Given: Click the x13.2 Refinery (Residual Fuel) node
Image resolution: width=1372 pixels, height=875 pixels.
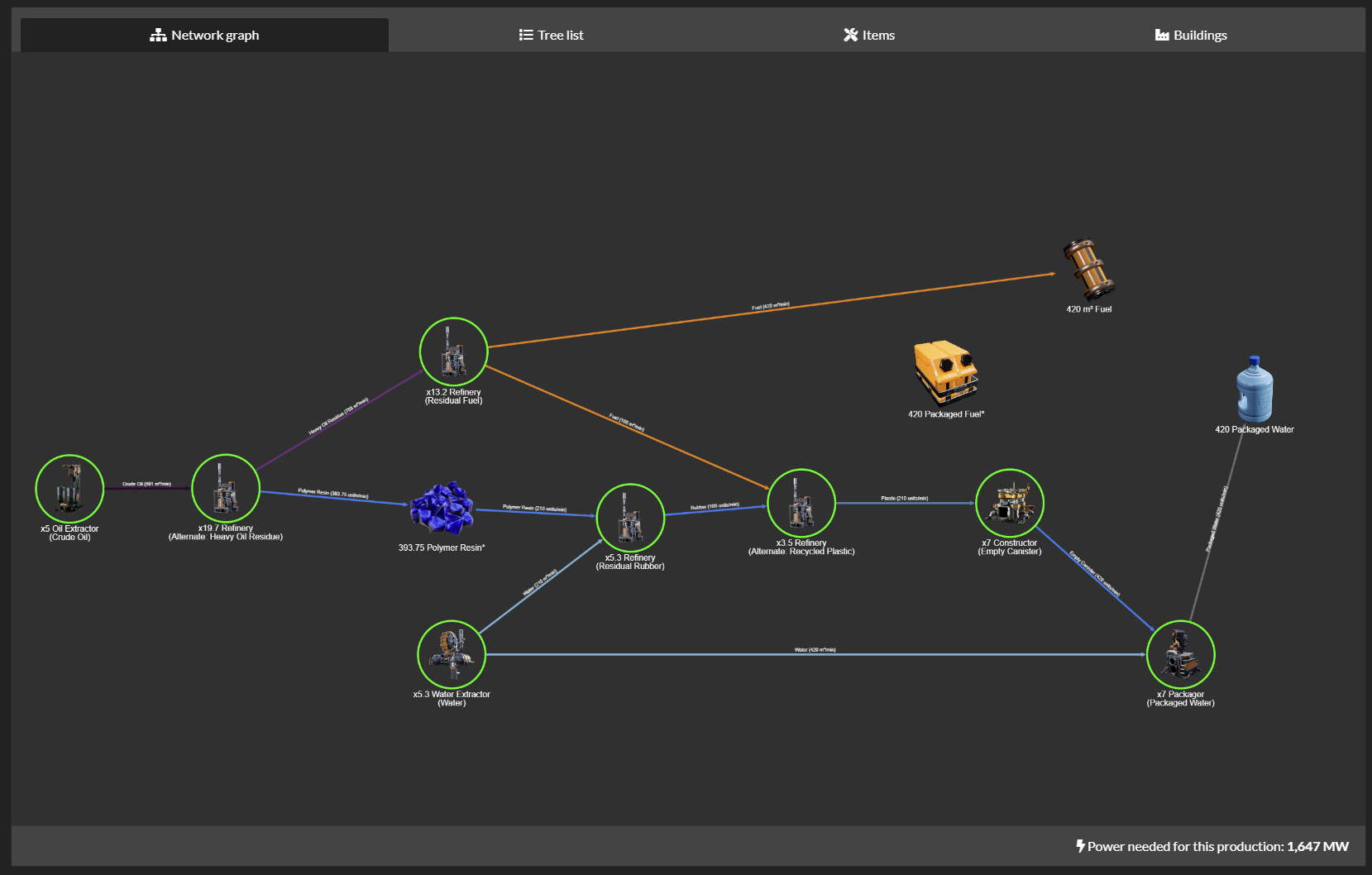Looking at the screenshot, I should pyautogui.click(x=452, y=351).
